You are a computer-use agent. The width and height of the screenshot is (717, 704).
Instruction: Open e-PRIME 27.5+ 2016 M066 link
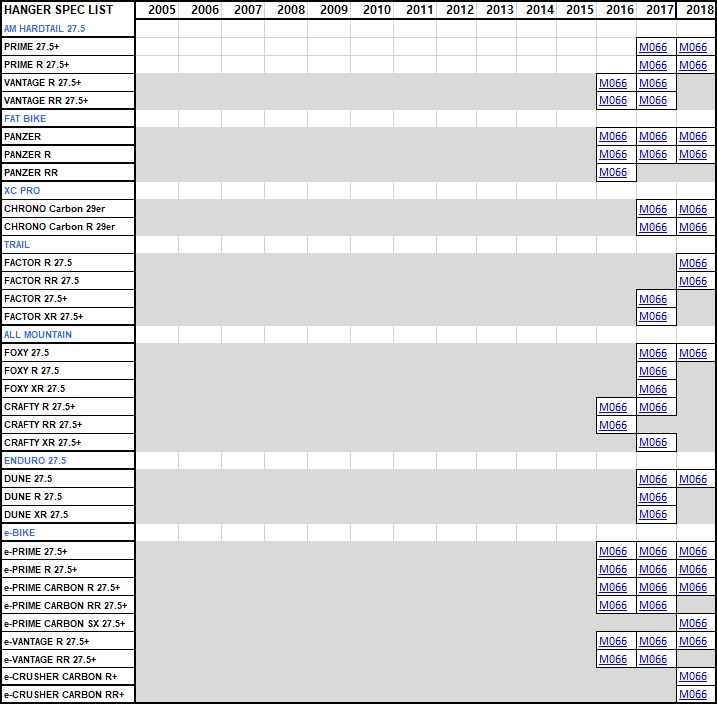613,551
